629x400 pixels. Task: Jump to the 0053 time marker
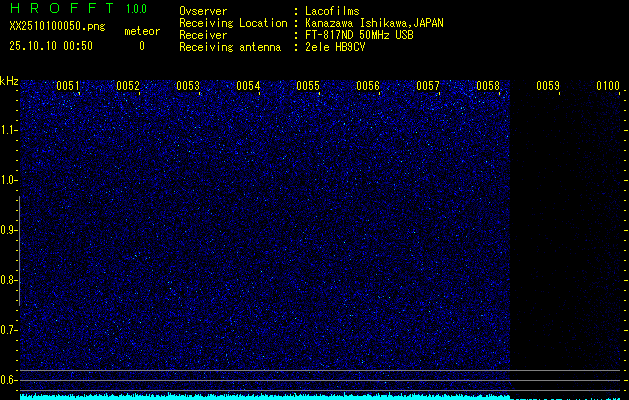(188, 86)
